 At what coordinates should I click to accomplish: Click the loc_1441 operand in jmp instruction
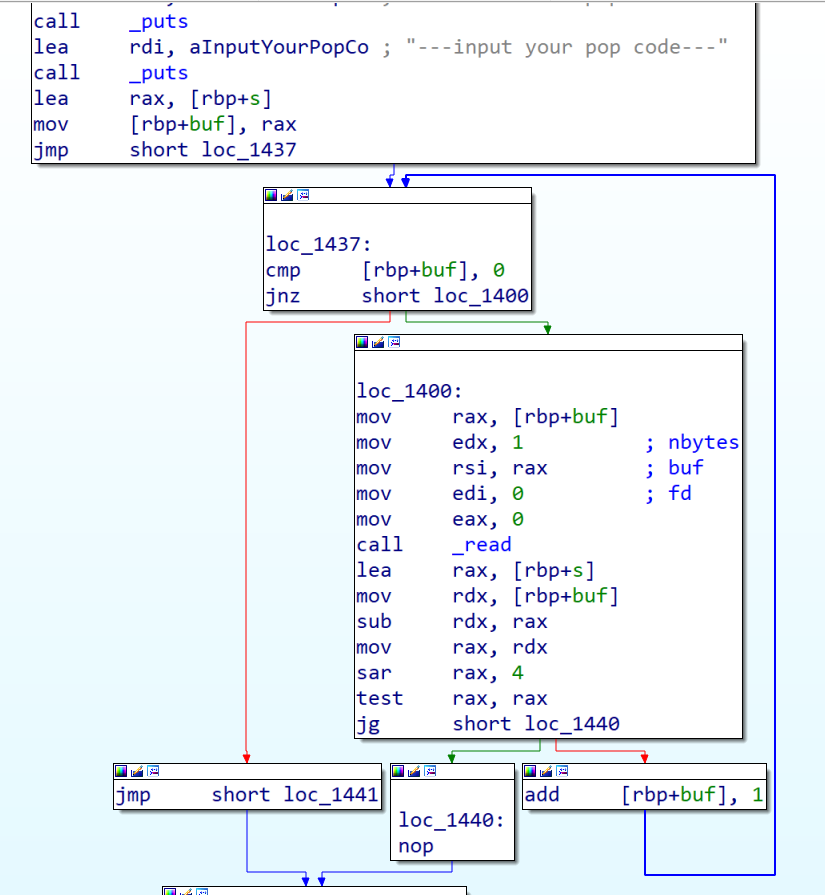tap(330, 795)
